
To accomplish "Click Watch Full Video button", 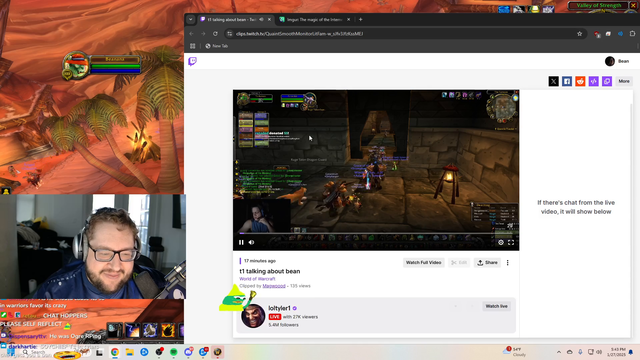I will pyautogui.click(x=423, y=262).
